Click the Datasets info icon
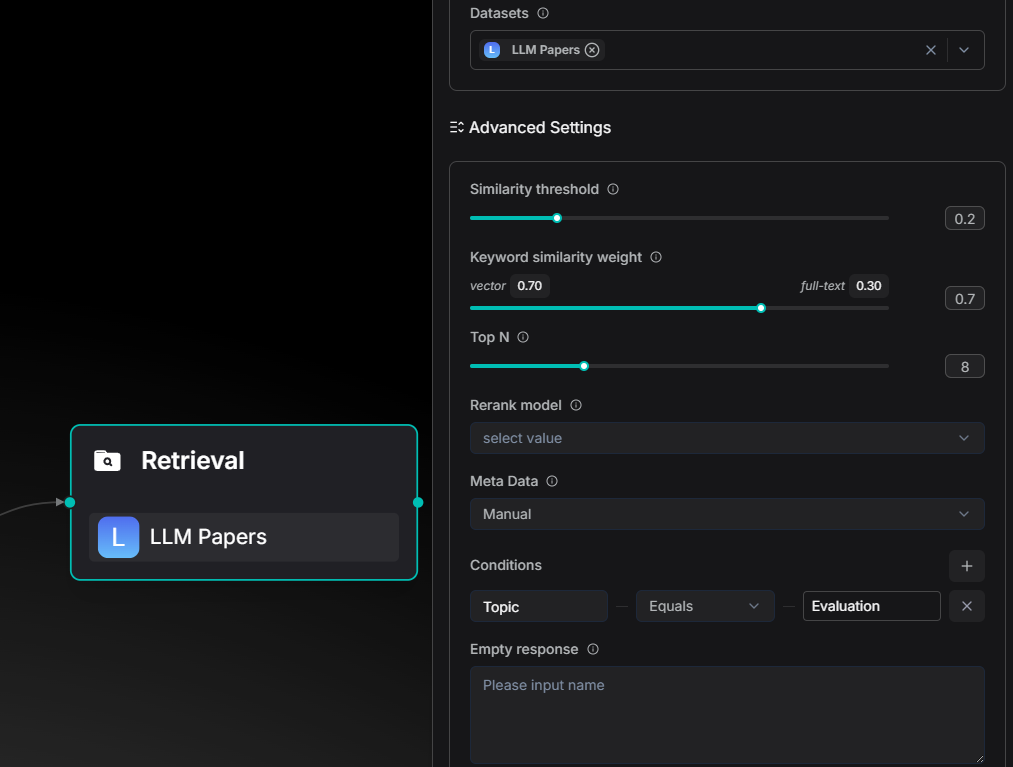 (543, 14)
